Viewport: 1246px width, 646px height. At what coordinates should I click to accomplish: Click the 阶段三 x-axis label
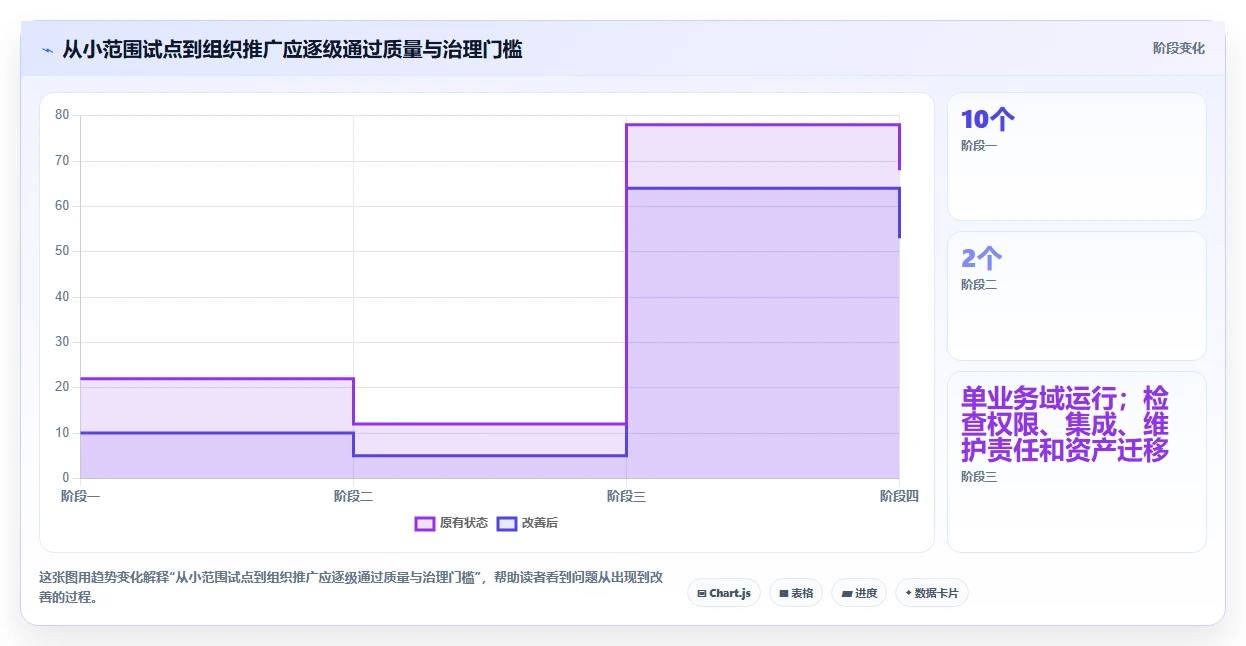(x=626, y=495)
